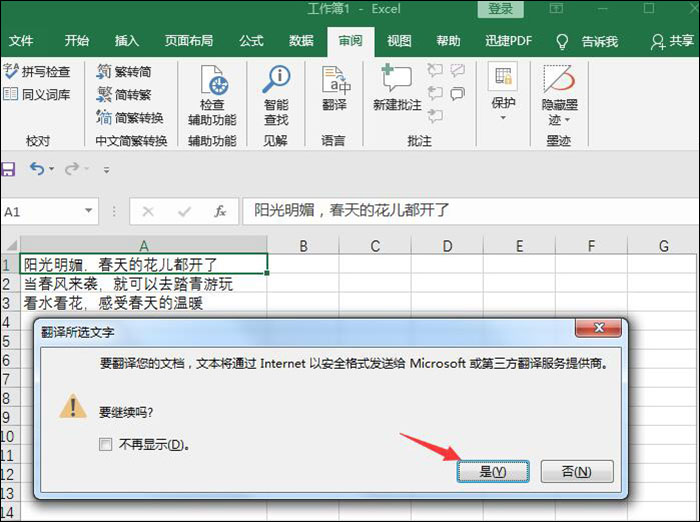Open Chinese conversion options (简繁转换)
This screenshot has width=700, height=522.
[x=129, y=118]
